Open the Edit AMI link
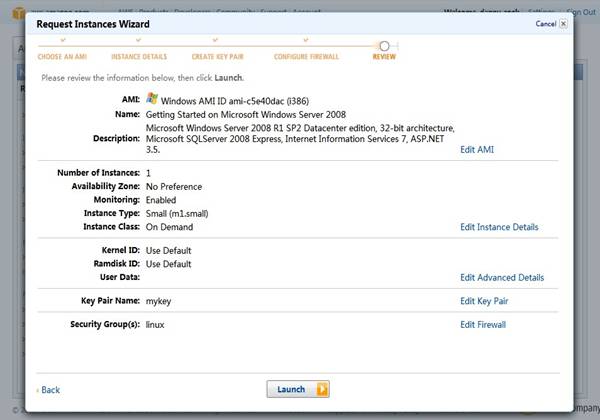 click(x=476, y=149)
